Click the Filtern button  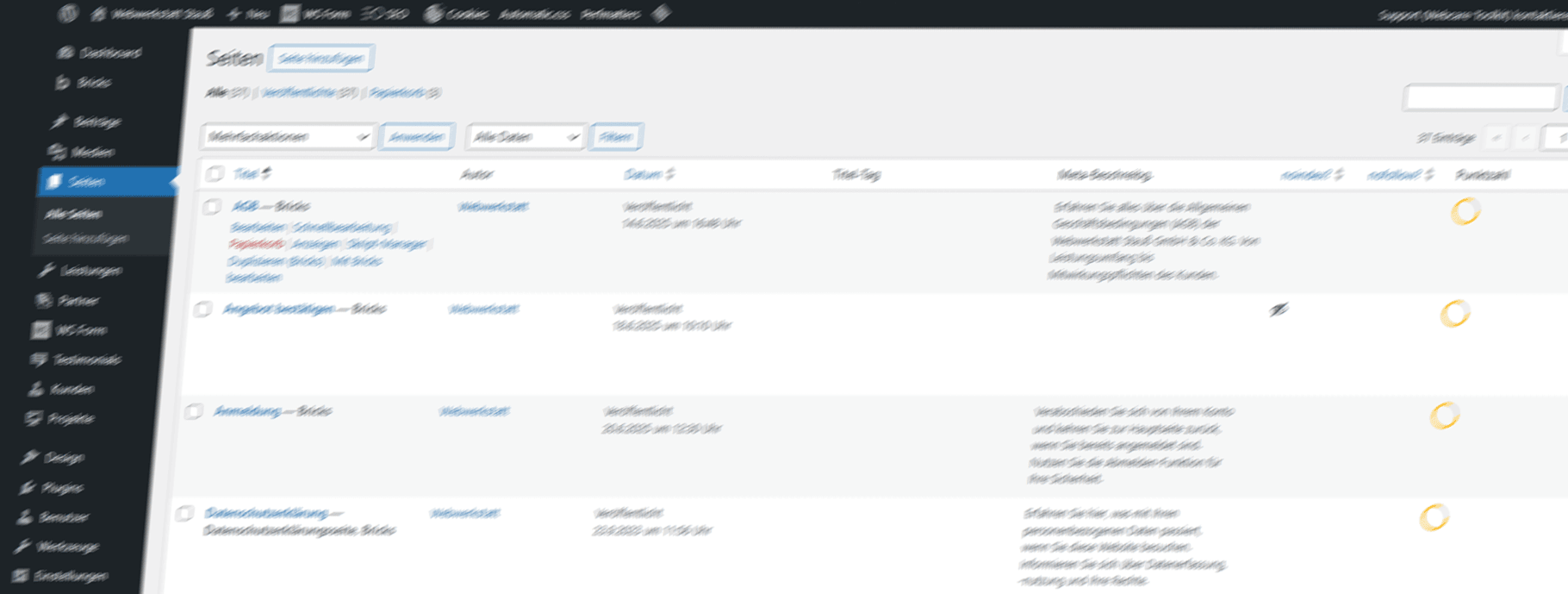tap(616, 137)
